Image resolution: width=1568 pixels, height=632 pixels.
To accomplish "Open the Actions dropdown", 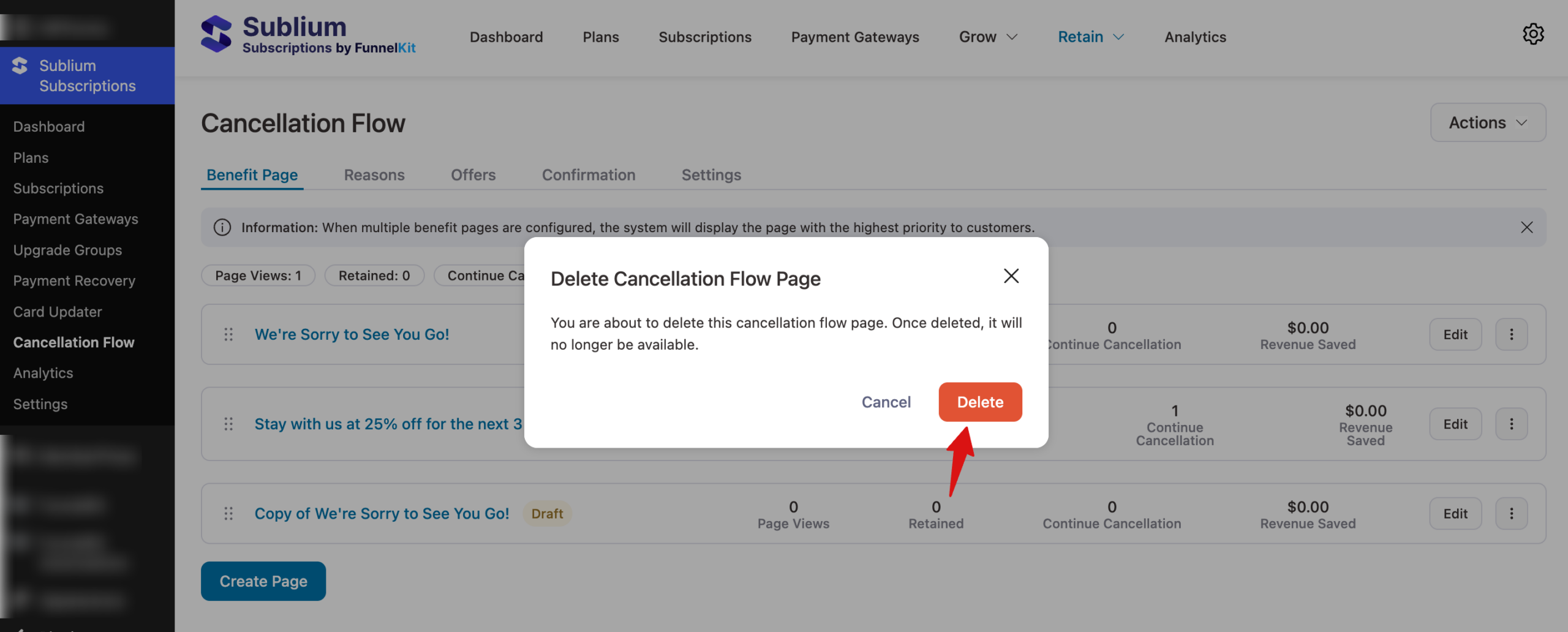I will click(x=1488, y=122).
